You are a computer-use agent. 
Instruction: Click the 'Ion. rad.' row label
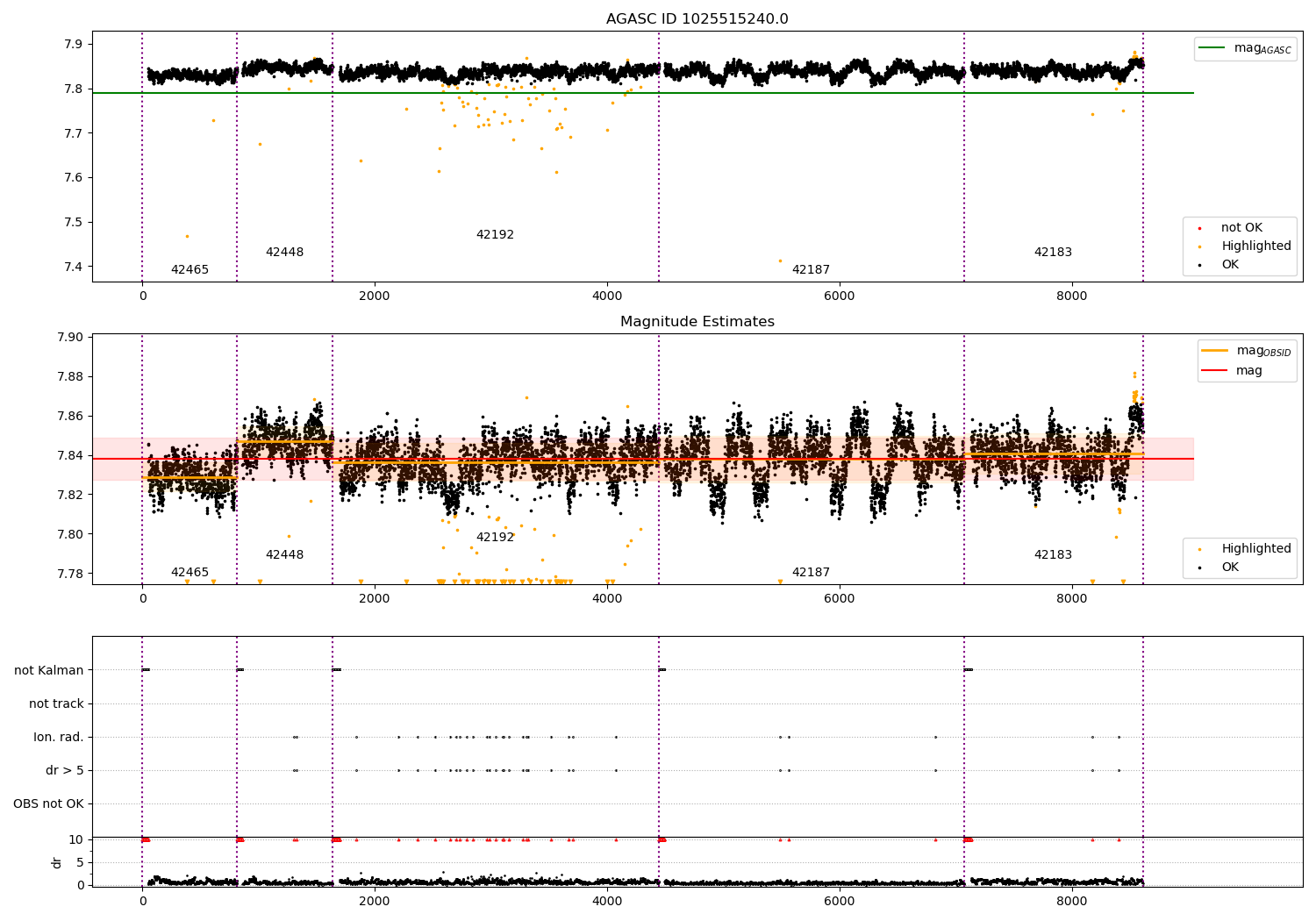point(59,738)
